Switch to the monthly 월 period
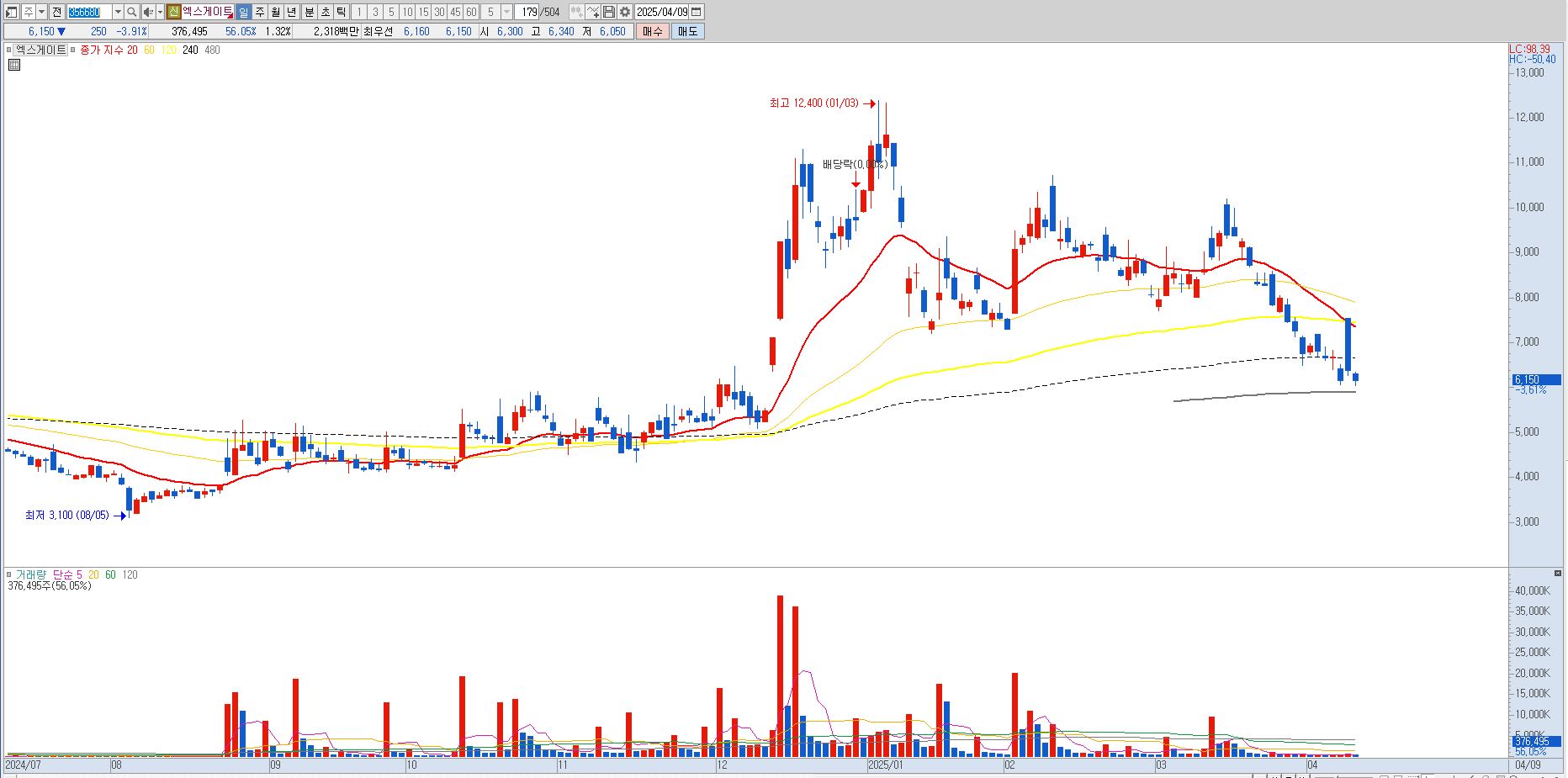The width and height of the screenshot is (1568, 778). [x=275, y=12]
